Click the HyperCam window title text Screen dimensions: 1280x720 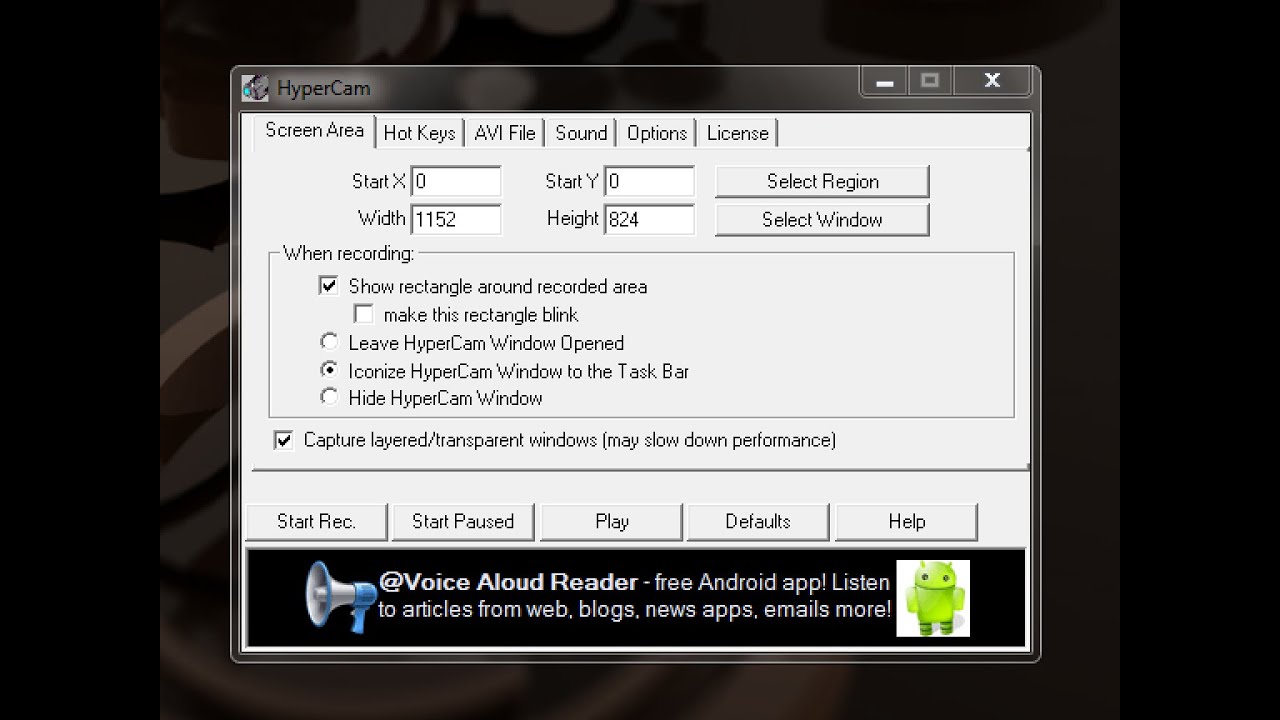click(x=323, y=88)
